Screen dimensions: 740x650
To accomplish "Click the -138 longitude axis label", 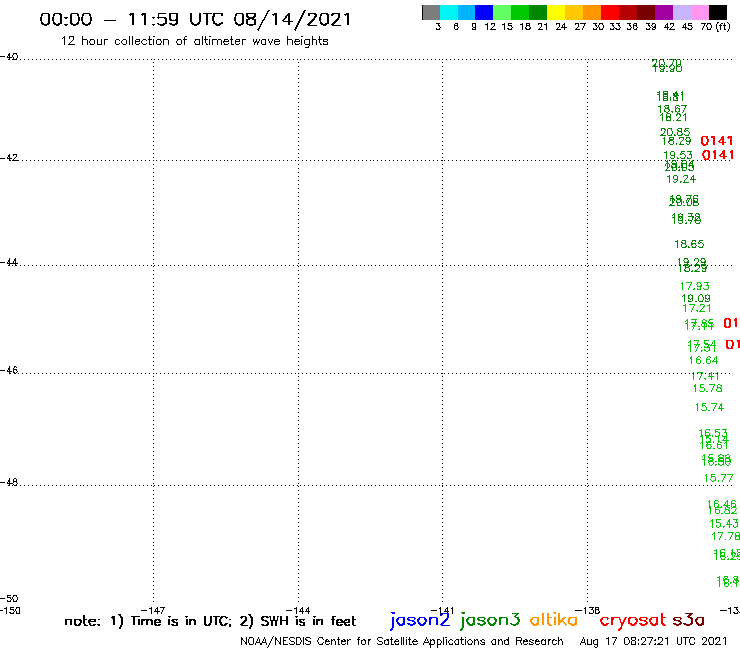I will pos(588,611).
